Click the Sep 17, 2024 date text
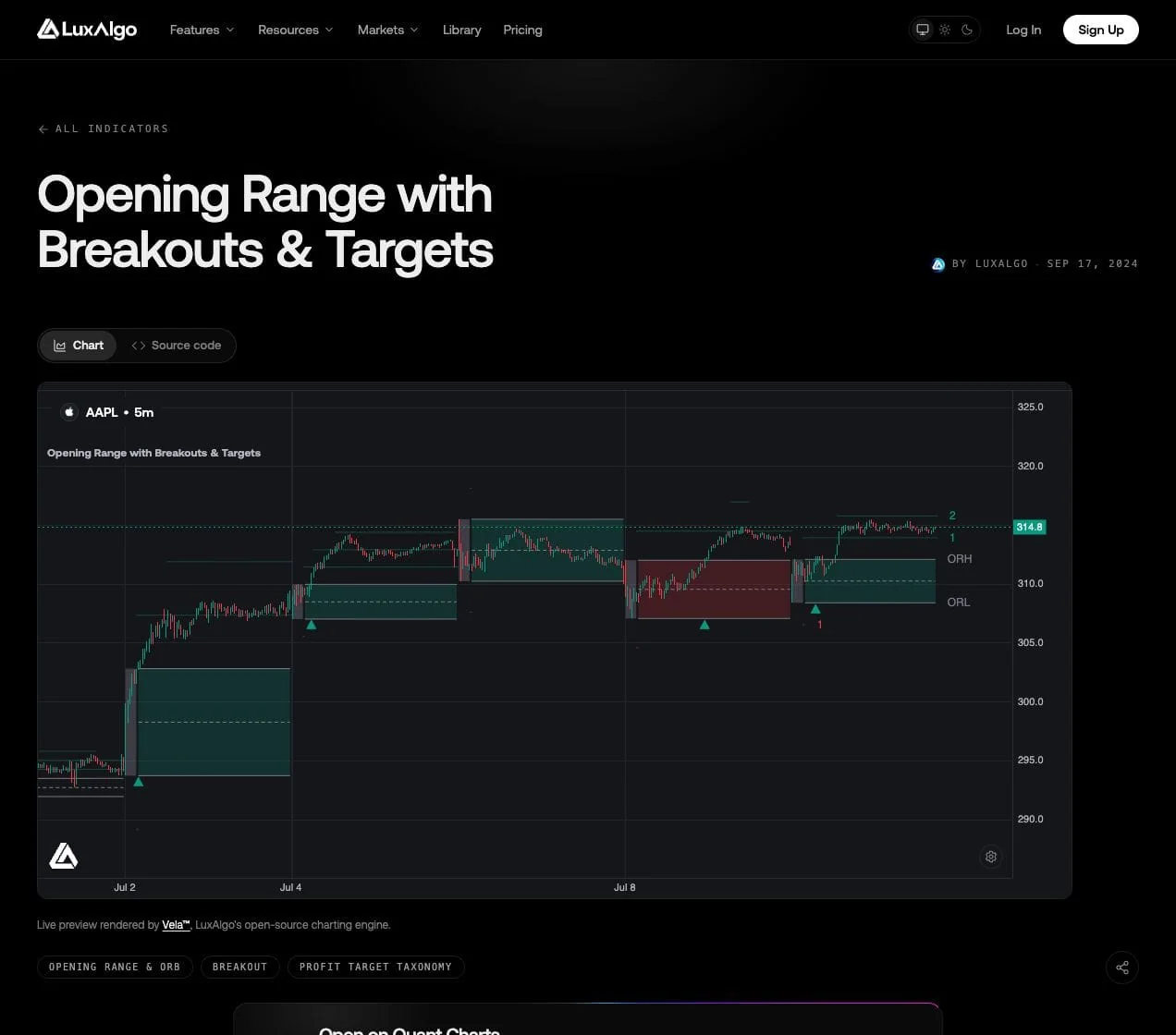The height and width of the screenshot is (1035, 1176). [1093, 263]
